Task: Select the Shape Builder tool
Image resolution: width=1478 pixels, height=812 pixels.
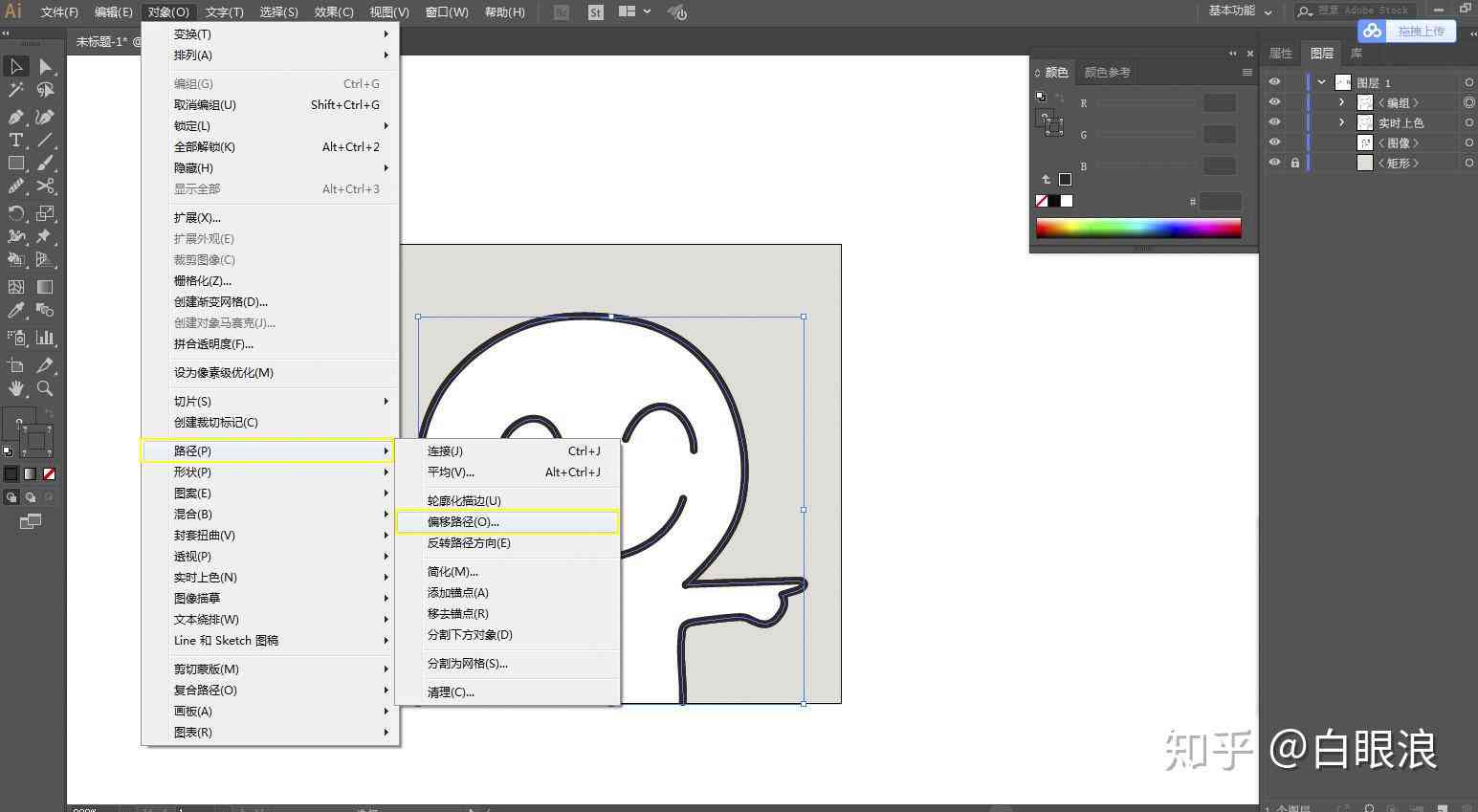Action: (x=16, y=259)
